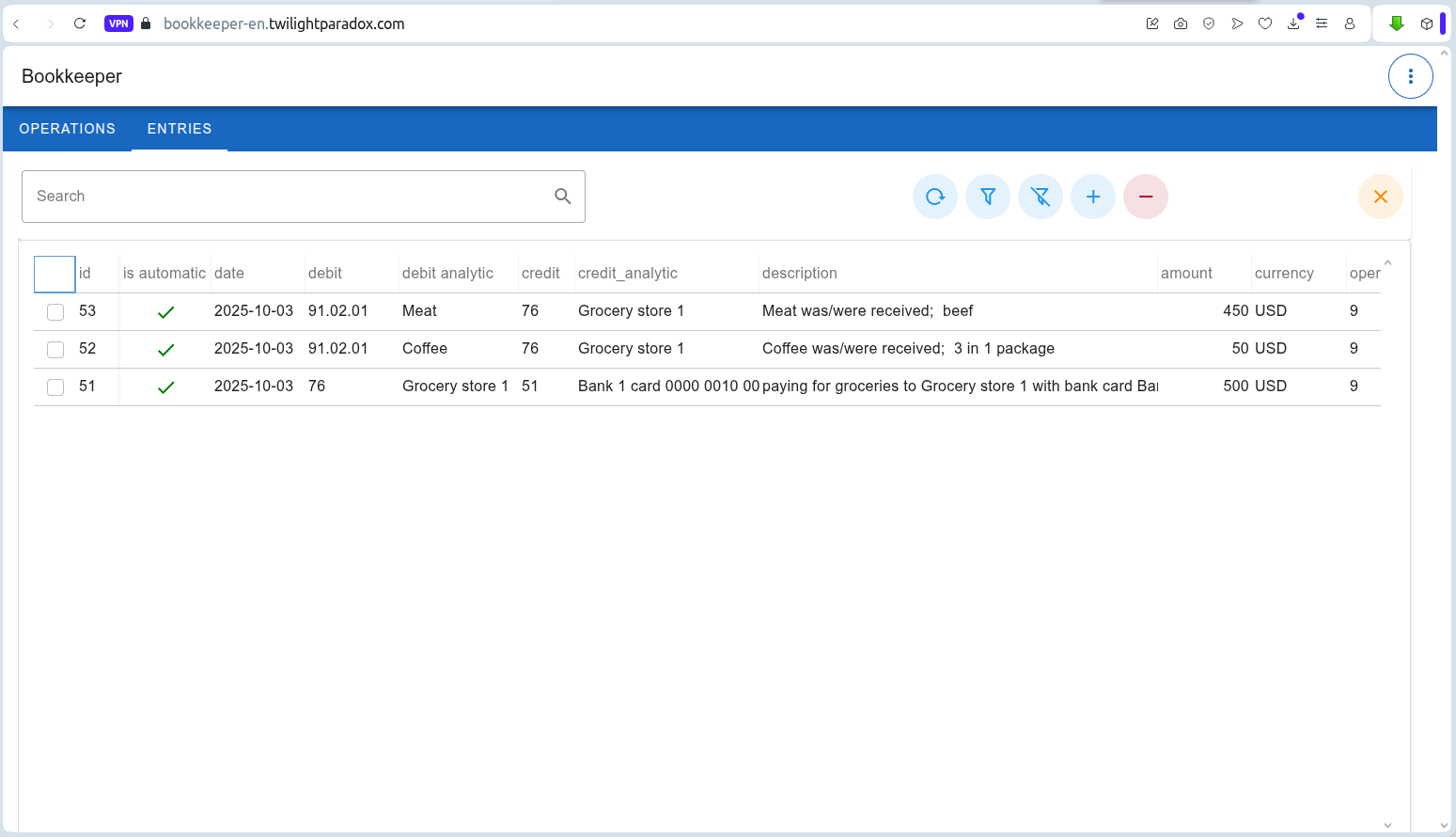Open the Entries tab
The width and height of the screenshot is (1456, 837).
(x=180, y=129)
